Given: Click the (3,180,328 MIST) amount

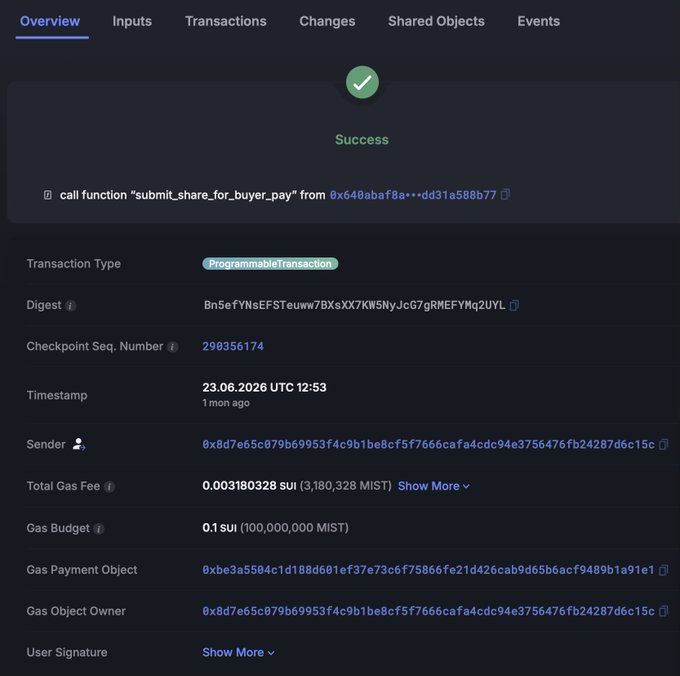Looking at the screenshot, I should (x=346, y=486).
